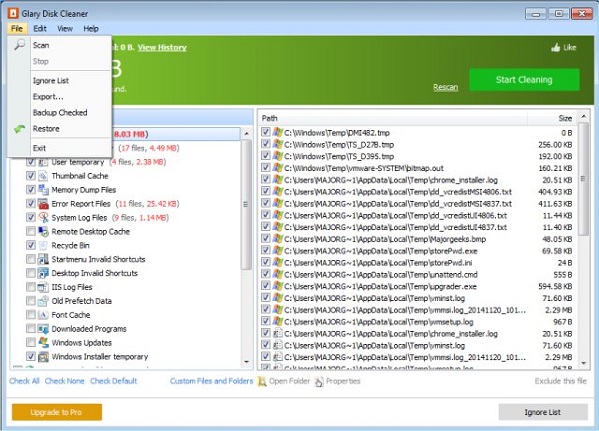Click the category list scroll-down arrow
Image resolution: width=599 pixels, height=431 pixels.
point(246,362)
